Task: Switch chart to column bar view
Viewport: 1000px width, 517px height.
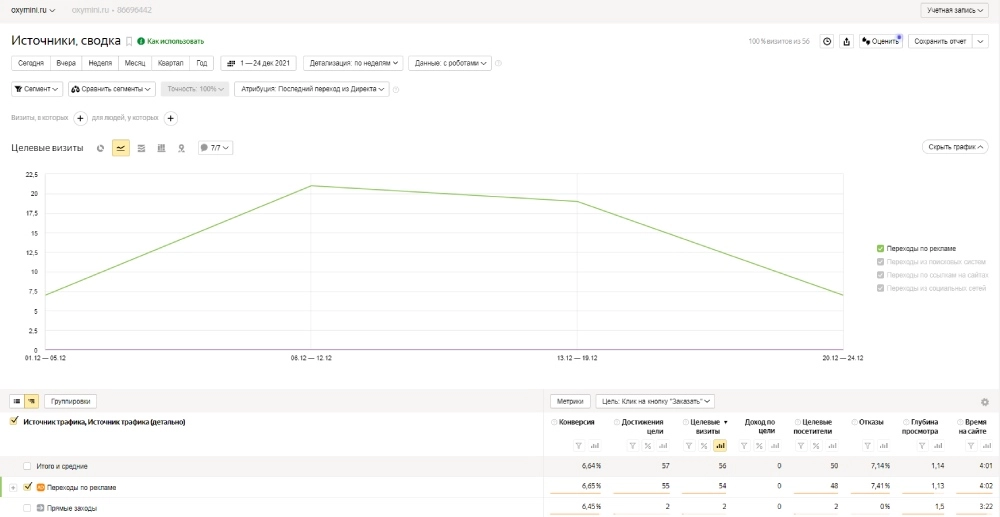Action: [161, 148]
